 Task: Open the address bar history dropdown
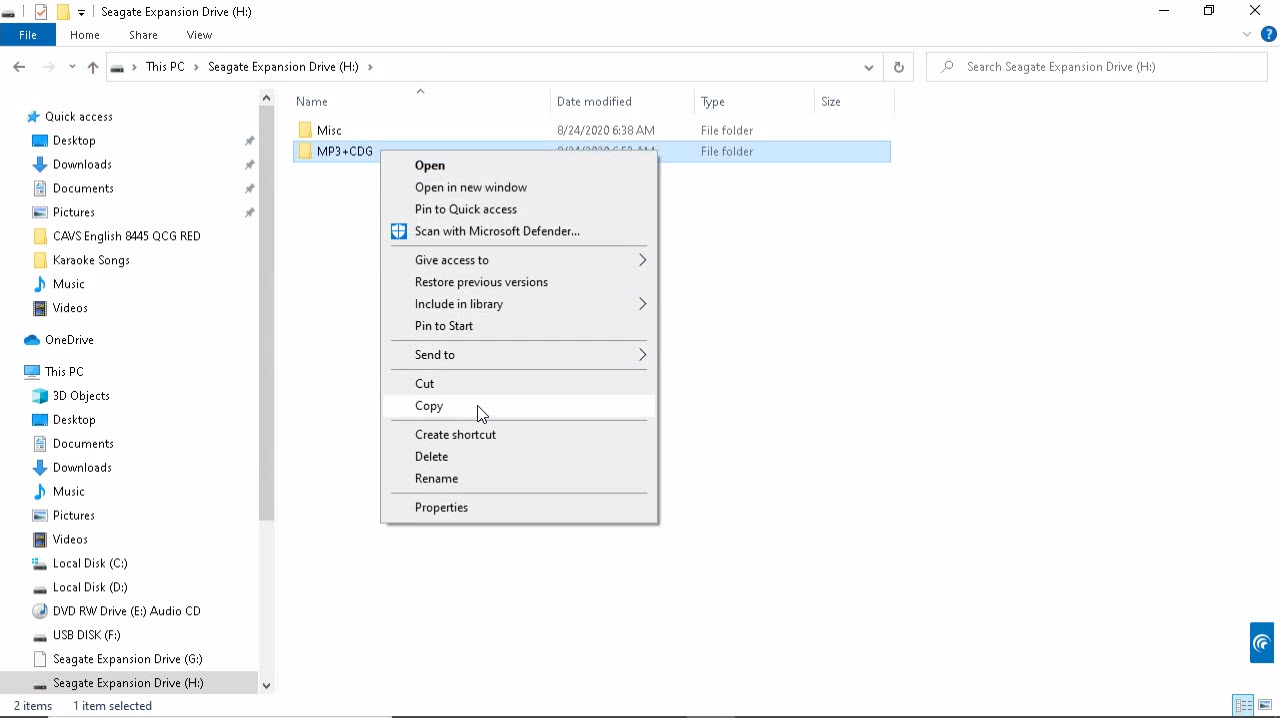pos(868,67)
